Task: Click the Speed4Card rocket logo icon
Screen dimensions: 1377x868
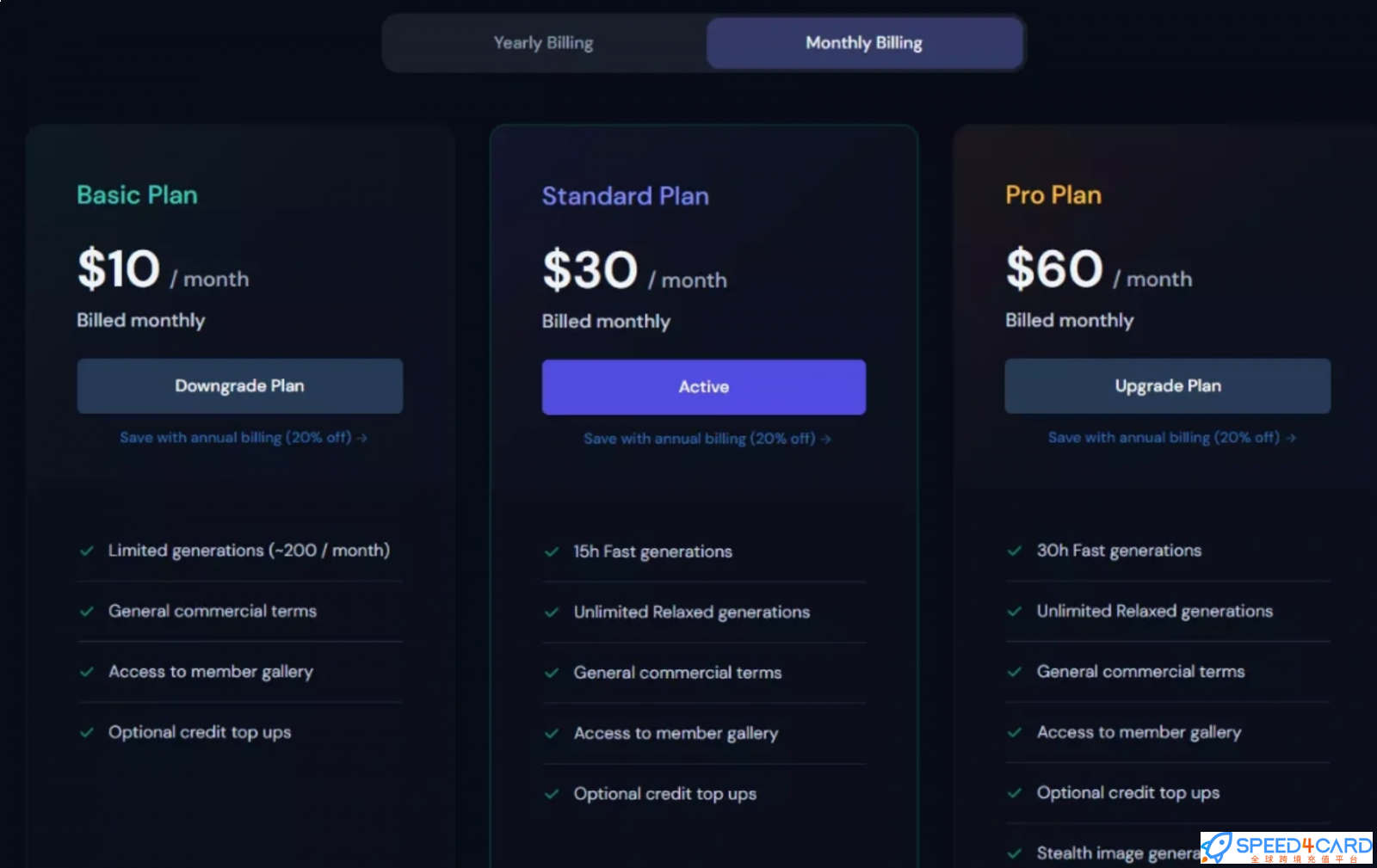Action: pos(1216,847)
